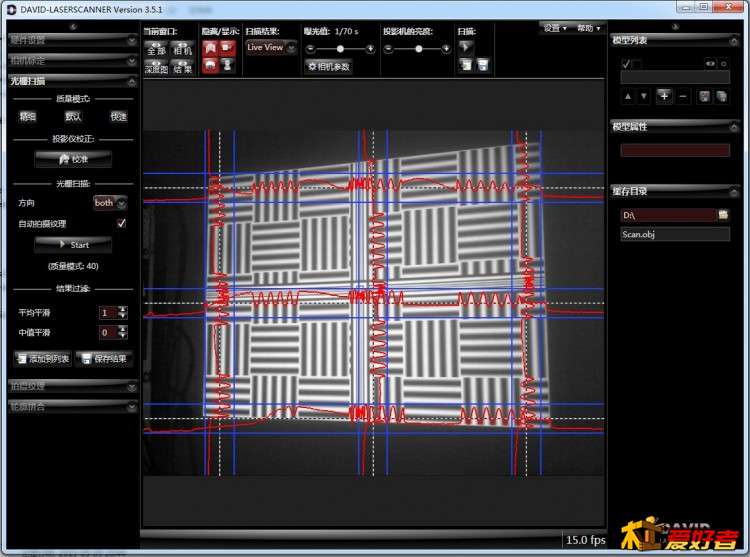Start scan with toolbar play icon
Viewport: 750px width, 557px height.
point(465,47)
